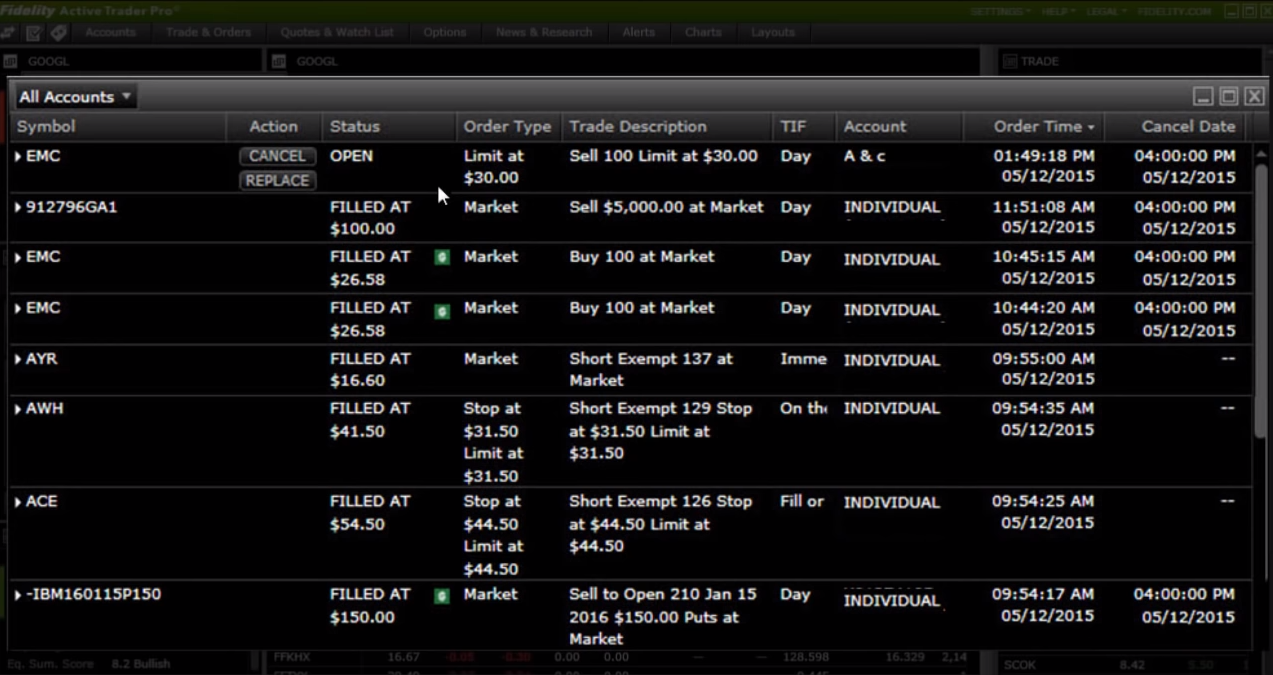
Task: Click the '8.2 Bullish' Eq. Sum. Score value
Action: 140,663
